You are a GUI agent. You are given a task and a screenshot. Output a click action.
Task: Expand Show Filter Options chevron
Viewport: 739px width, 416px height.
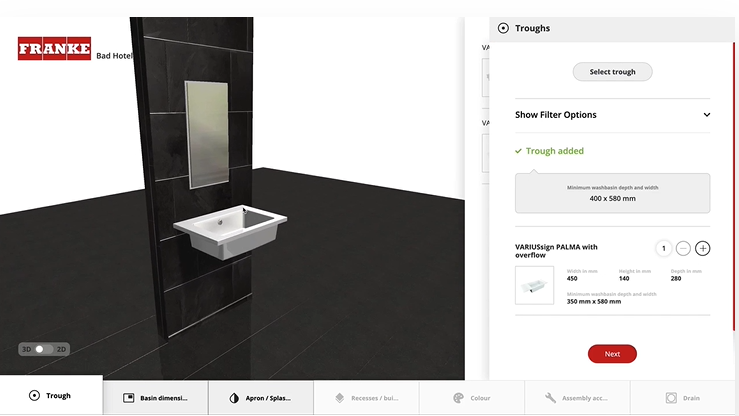click(x=706, y=115)
